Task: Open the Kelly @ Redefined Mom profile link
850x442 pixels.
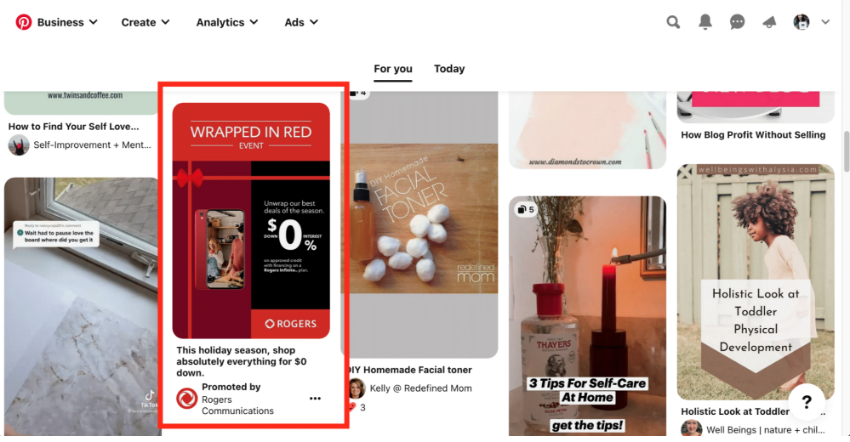Action: 421,388
